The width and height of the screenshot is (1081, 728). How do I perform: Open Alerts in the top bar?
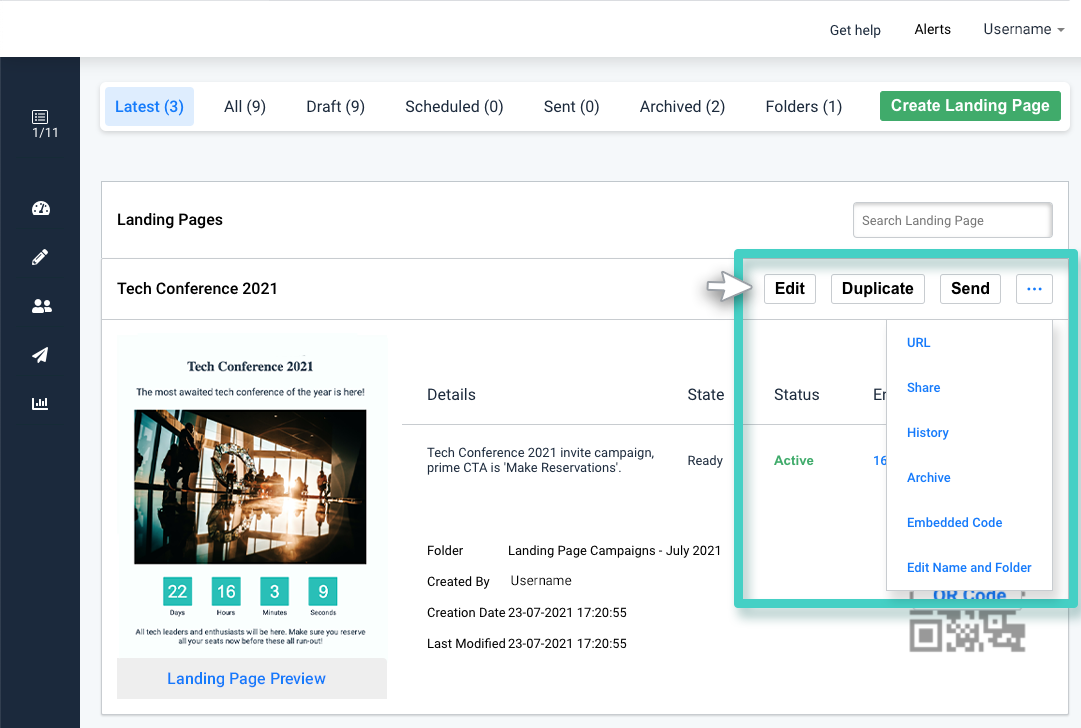point(932,29)
